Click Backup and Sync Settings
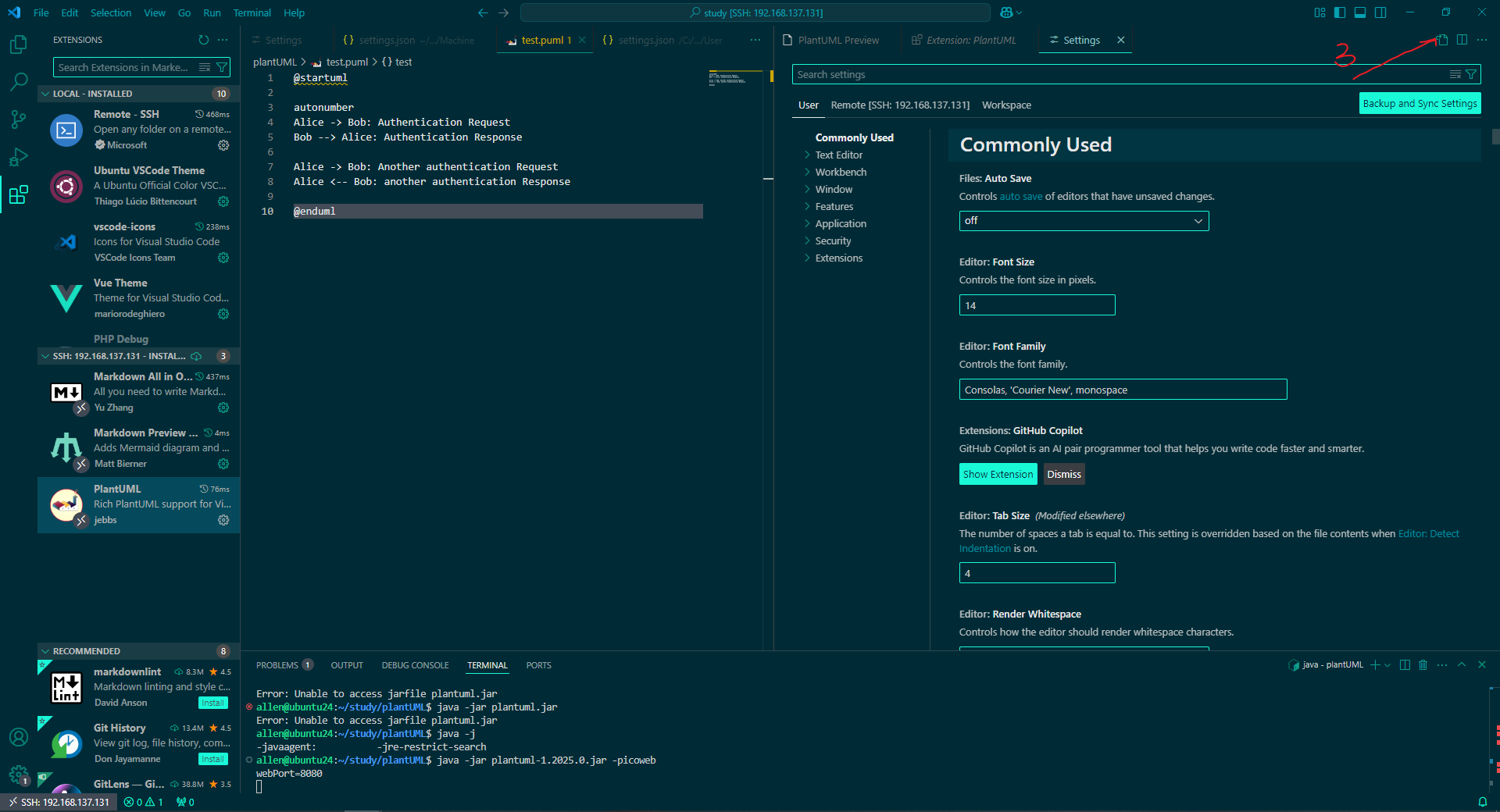 point(1420,102)
